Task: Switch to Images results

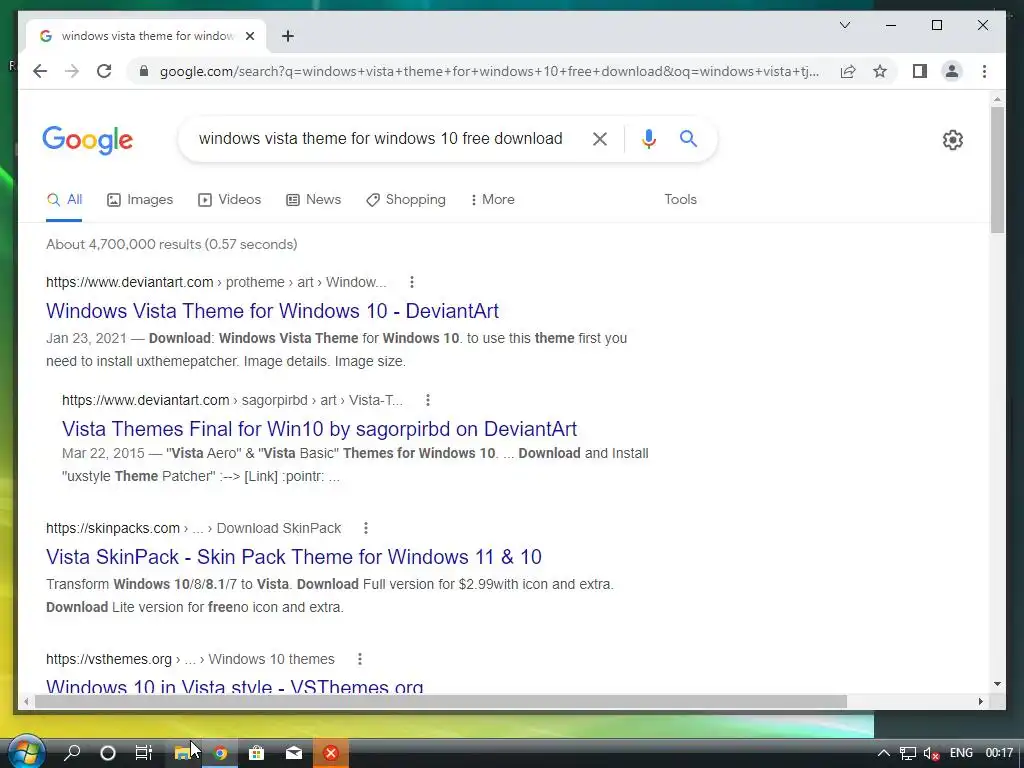Action: click(140, 199)
